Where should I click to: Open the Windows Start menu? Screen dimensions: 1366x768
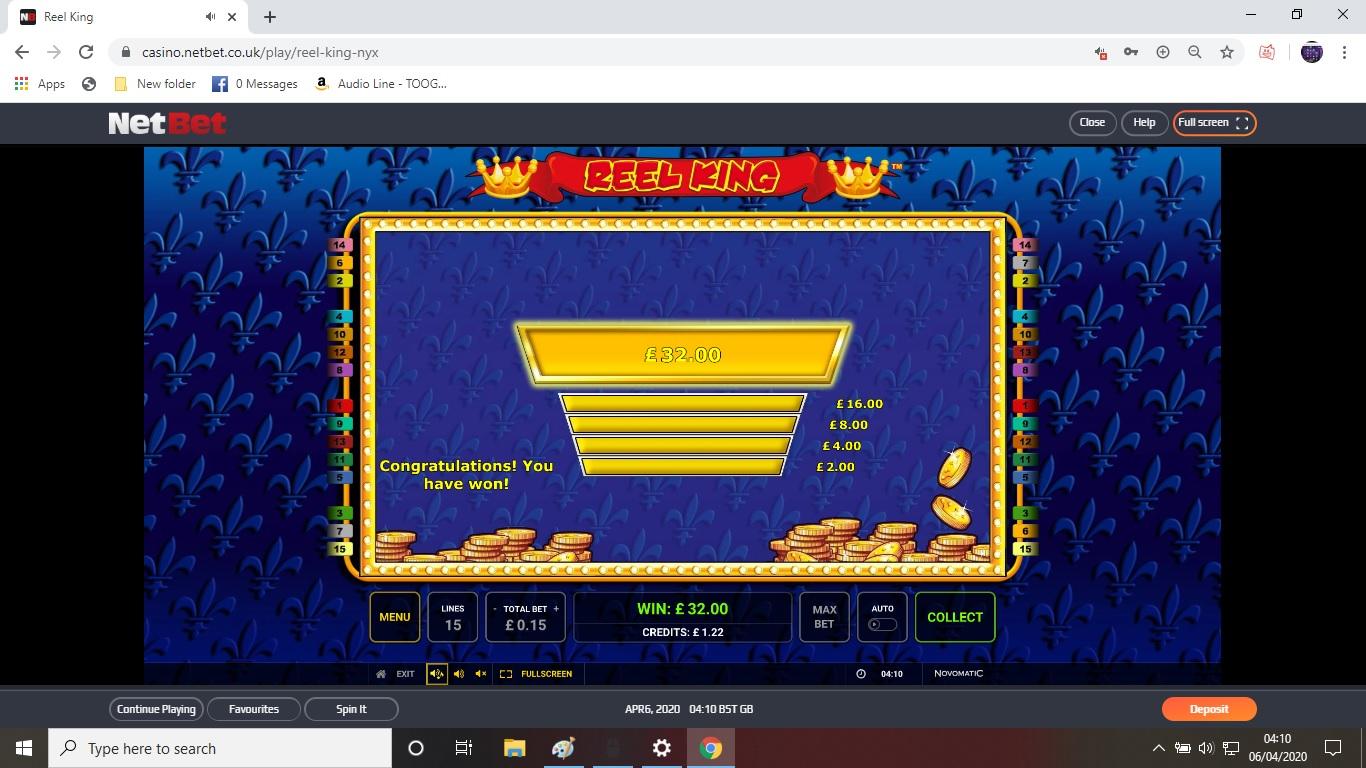click(x=24, y=748)
